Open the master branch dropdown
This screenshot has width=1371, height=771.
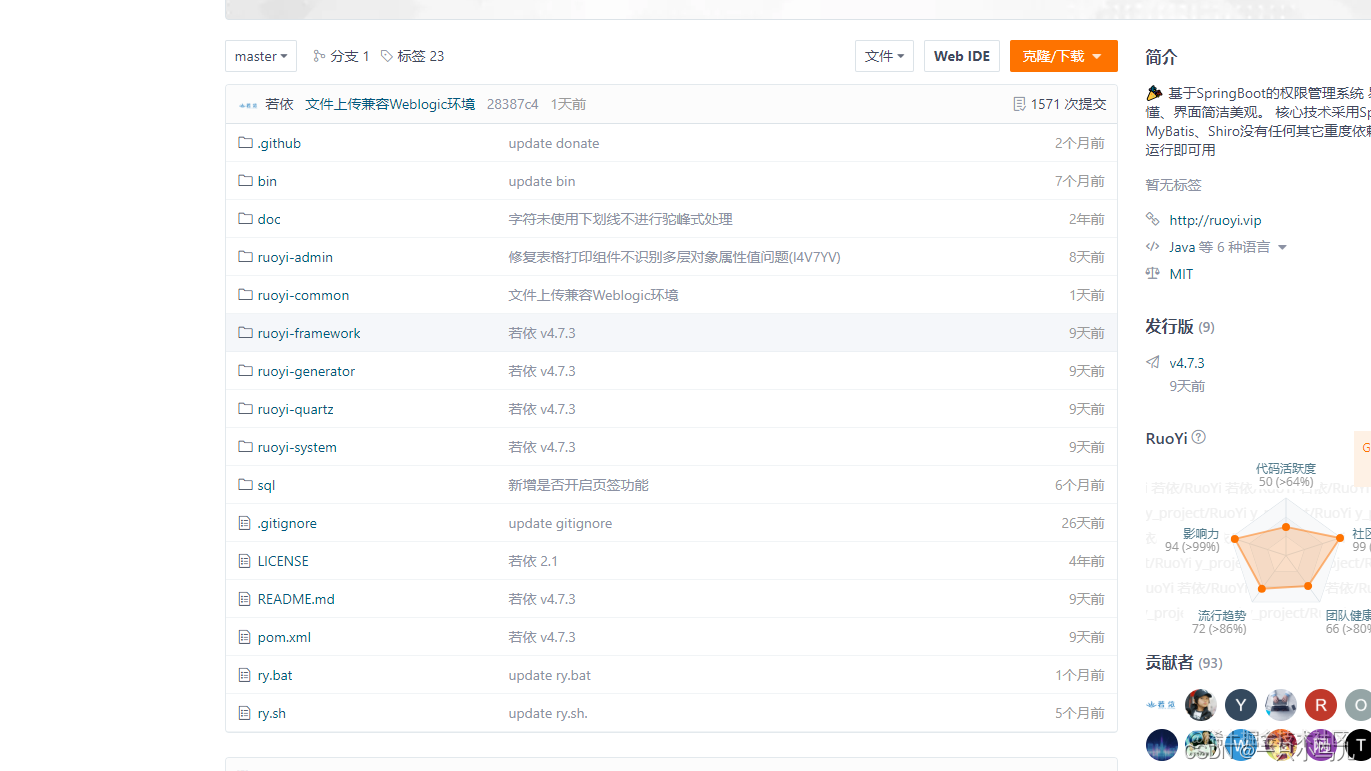261,56
